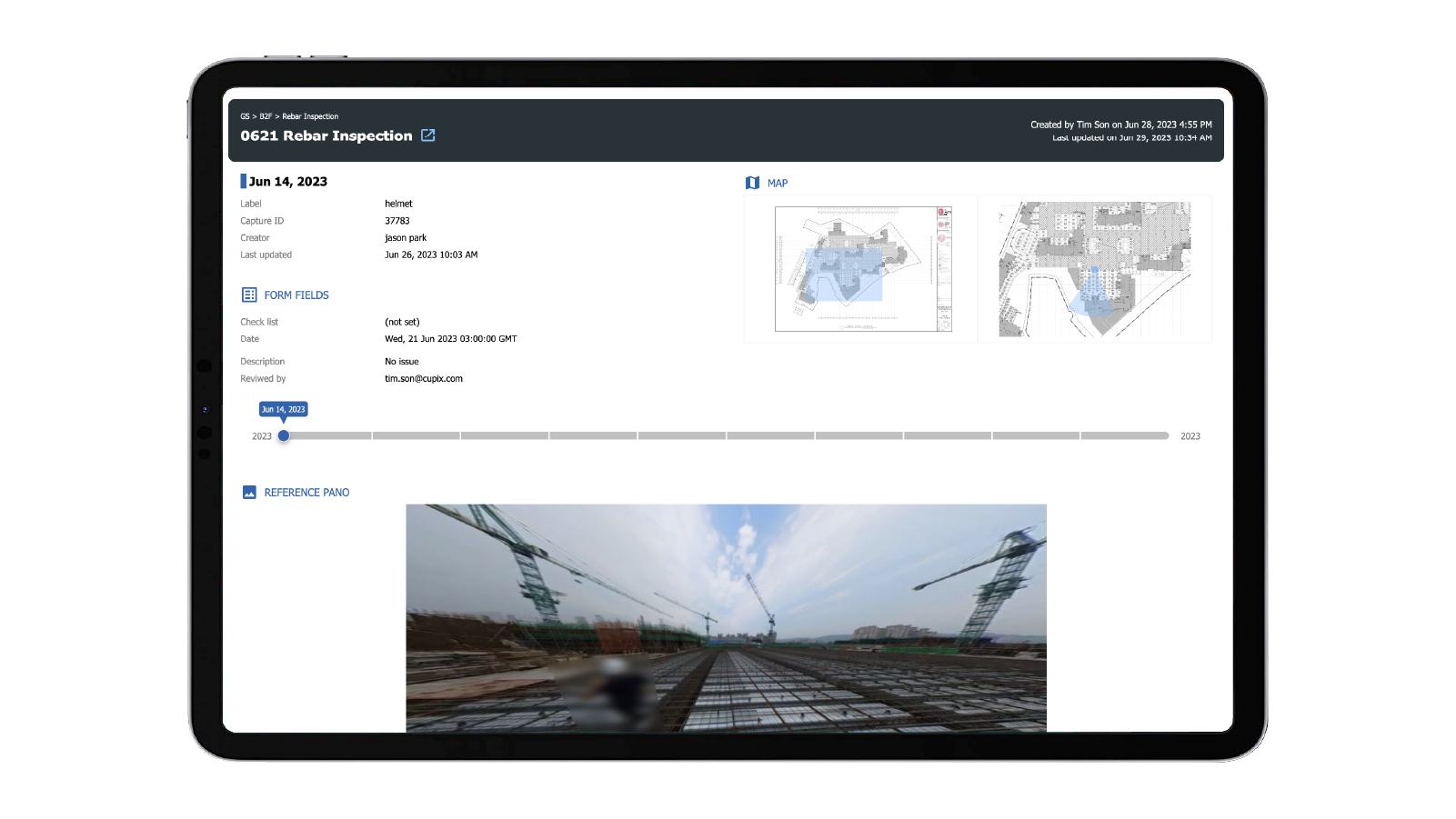Open the external link icon beside the title
Image resolution: width=1456 pixels, height=819 pixels.
(x=428, y=135)
